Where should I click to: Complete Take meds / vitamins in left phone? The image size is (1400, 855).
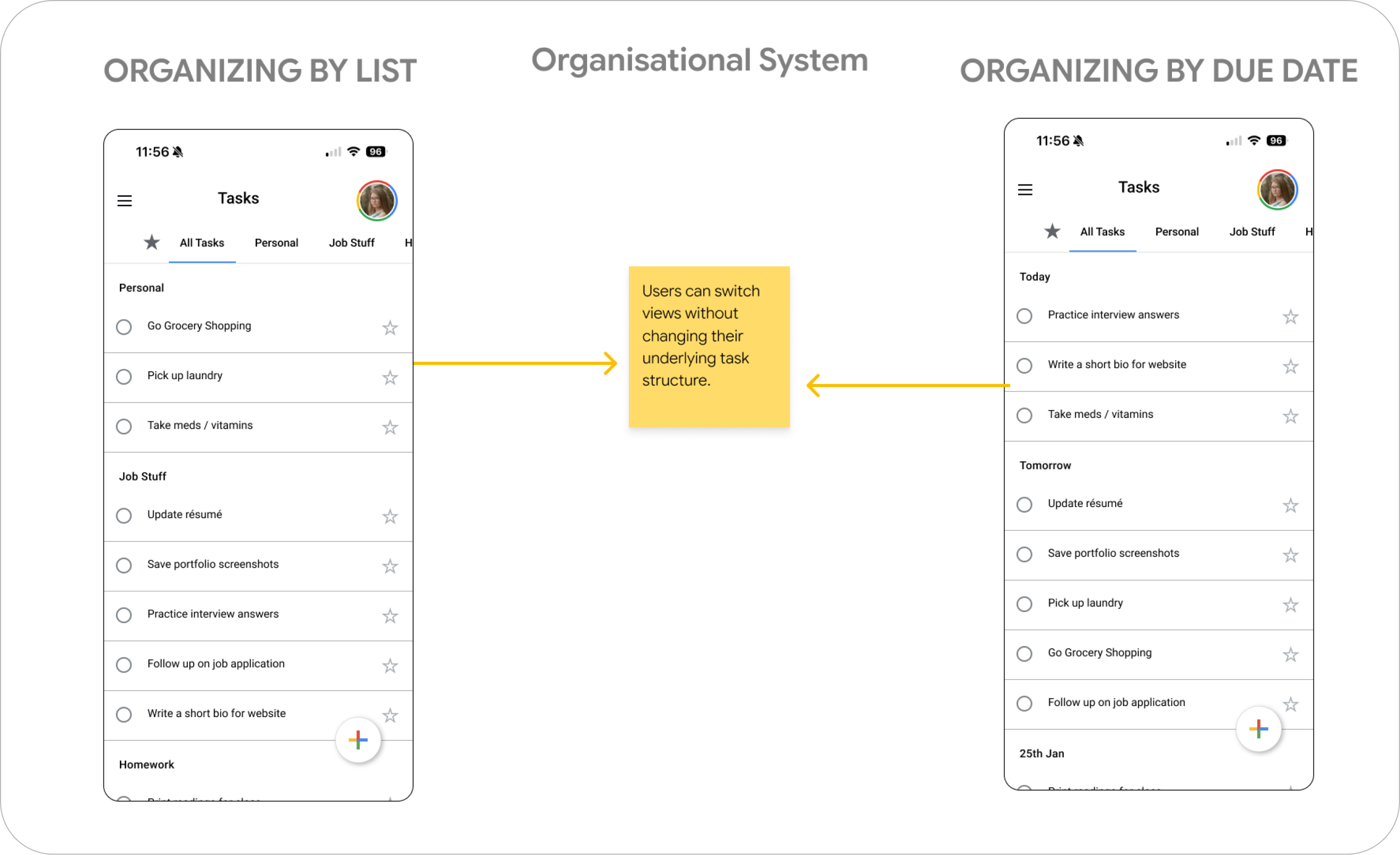[124, 426]
